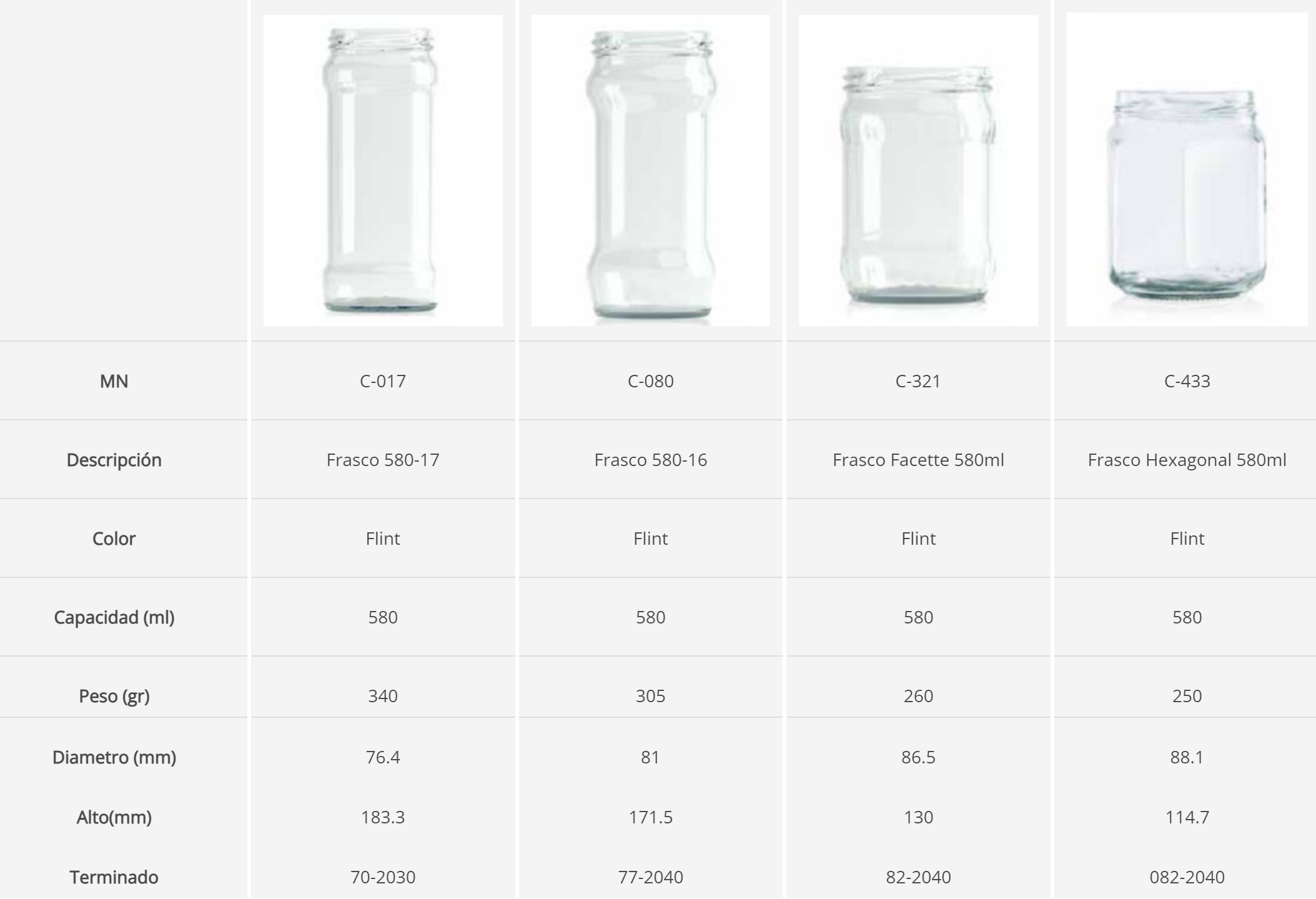Click the 082-2040 finish value

(1187, 877)
